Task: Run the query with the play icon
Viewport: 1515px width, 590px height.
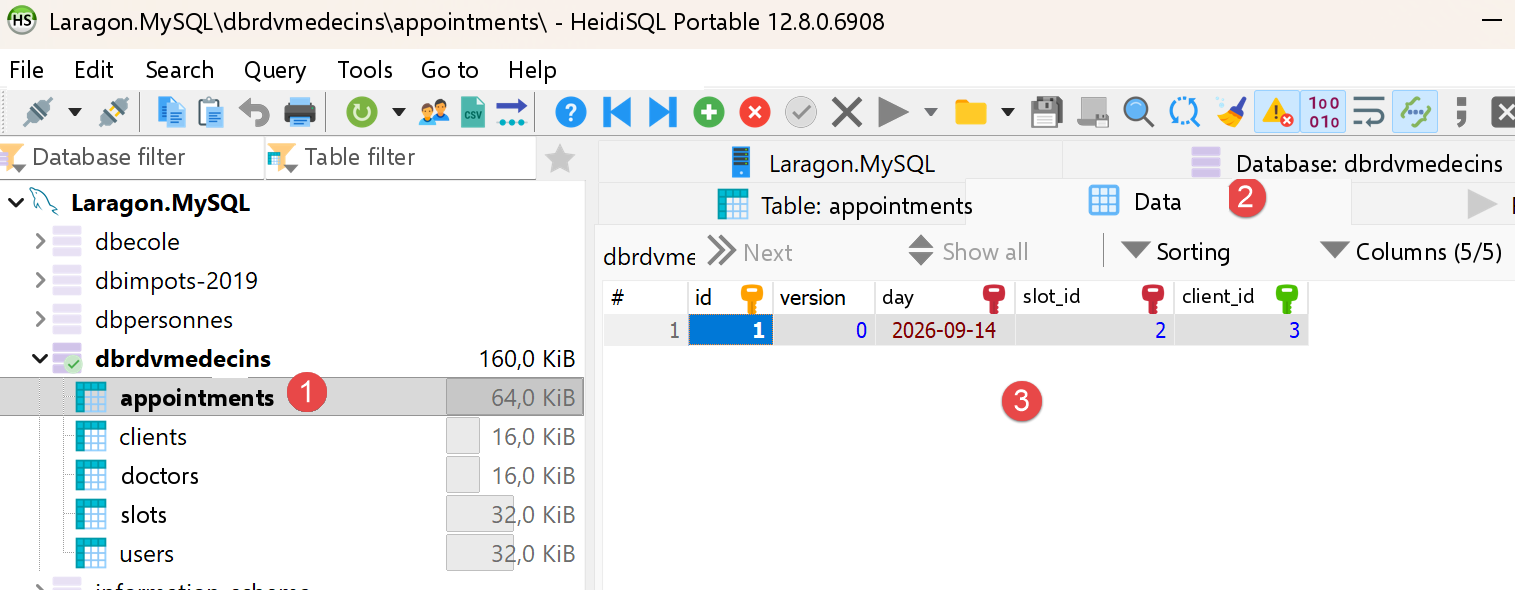Action: tap(892, 112)
